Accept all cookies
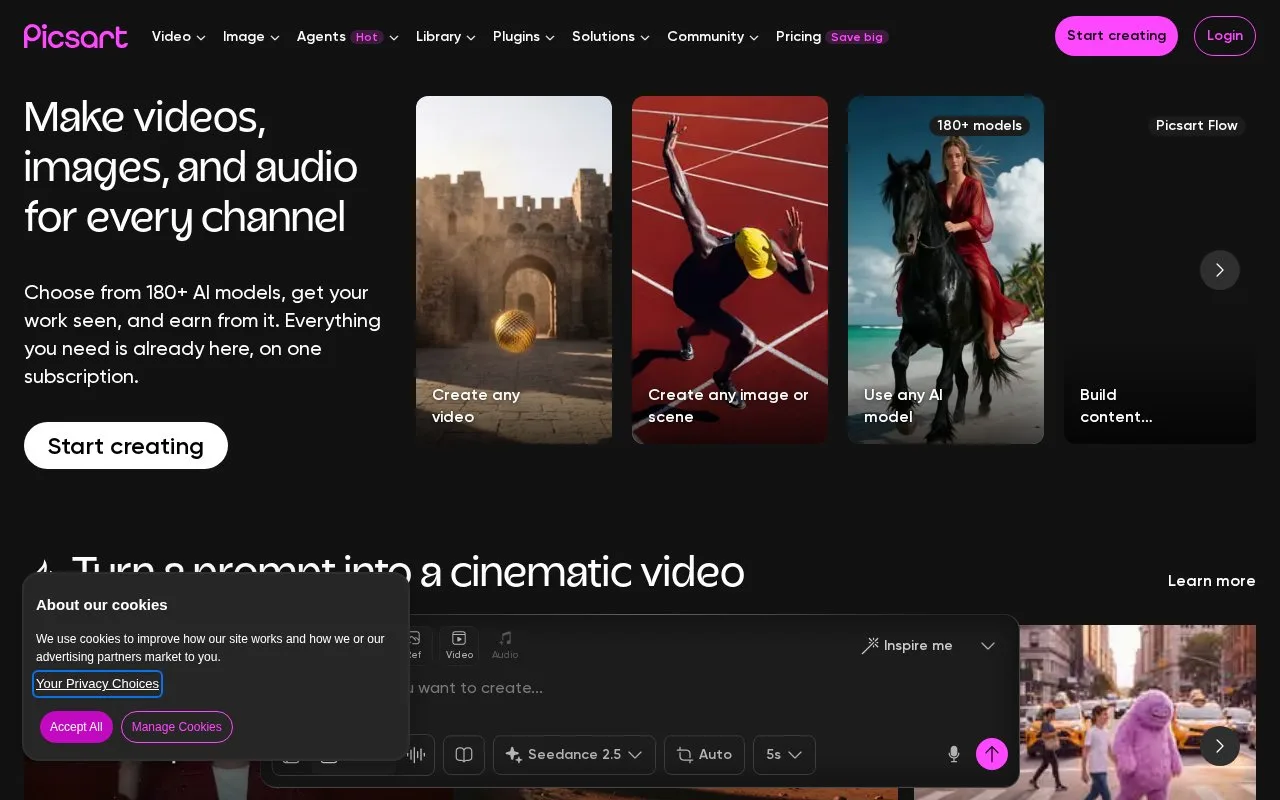Screen dimensions: 1280x800 pos(76,727)
